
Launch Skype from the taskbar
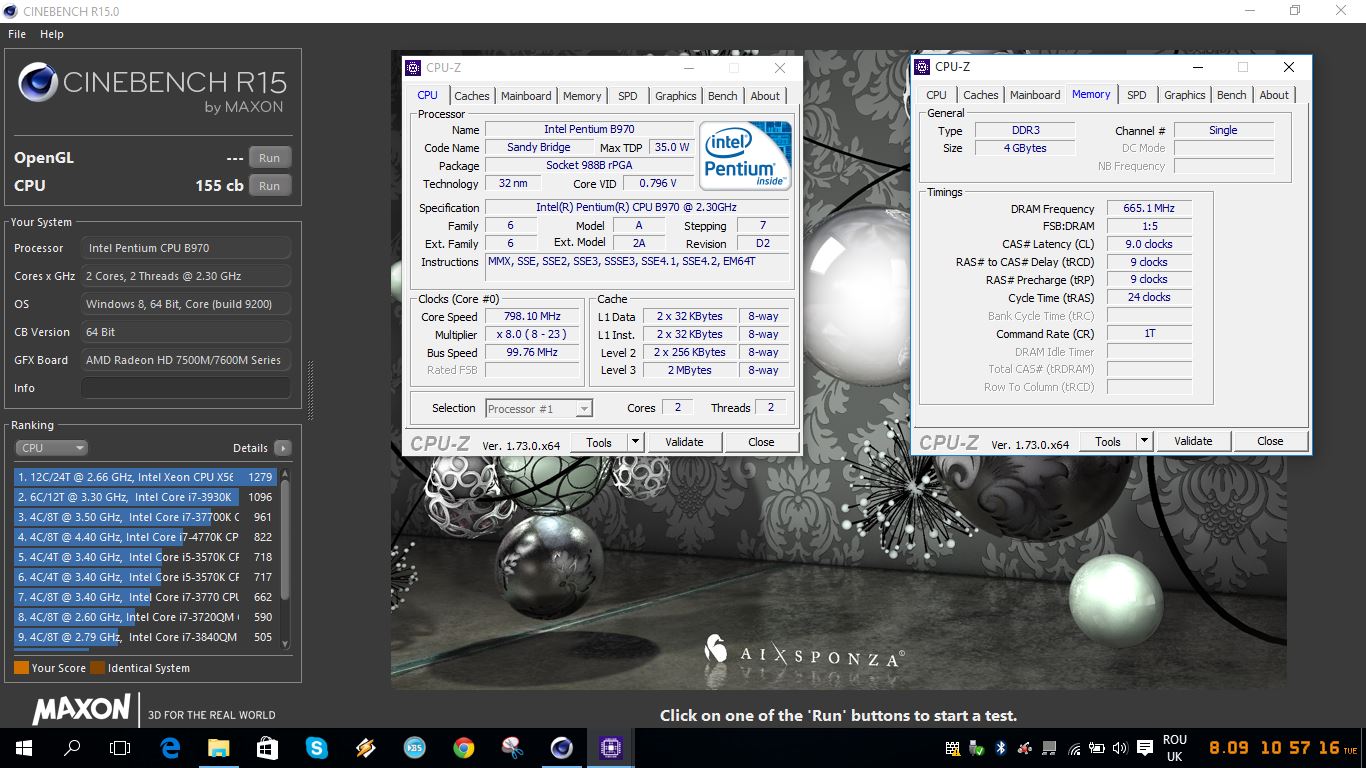pos(316,747)
